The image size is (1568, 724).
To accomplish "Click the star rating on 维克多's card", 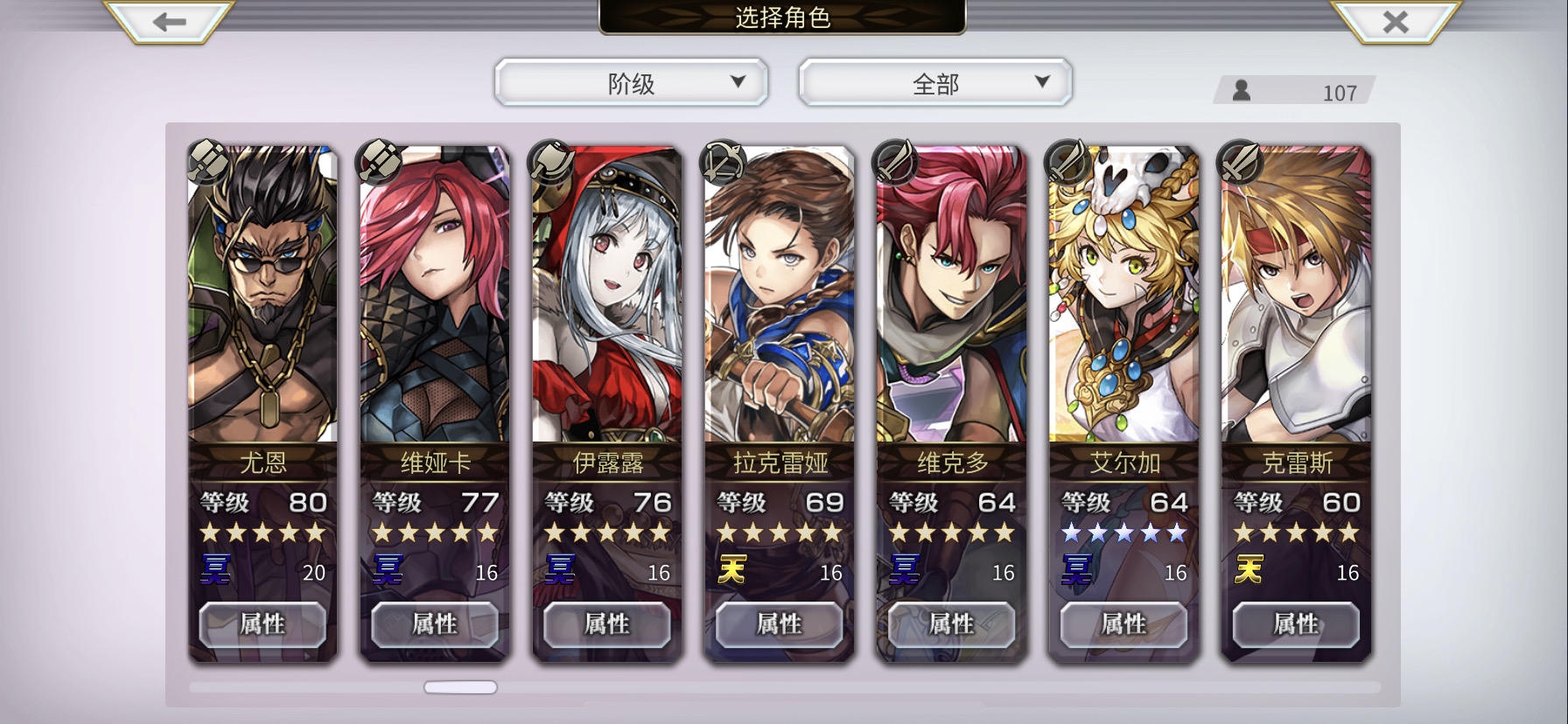I will tap(951, 532).
